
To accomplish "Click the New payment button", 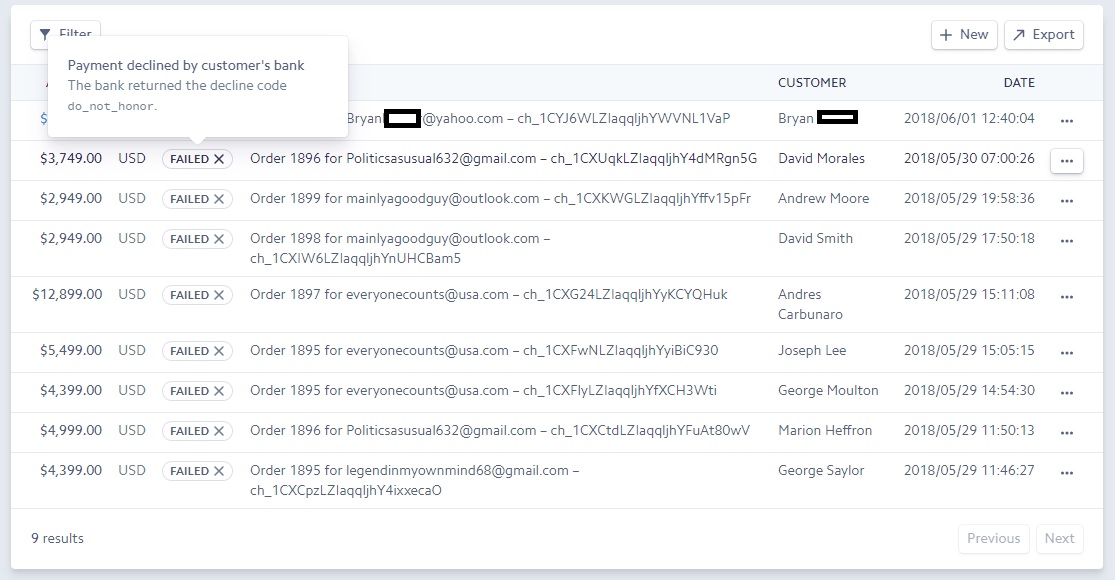I will (x=963, y=34).
